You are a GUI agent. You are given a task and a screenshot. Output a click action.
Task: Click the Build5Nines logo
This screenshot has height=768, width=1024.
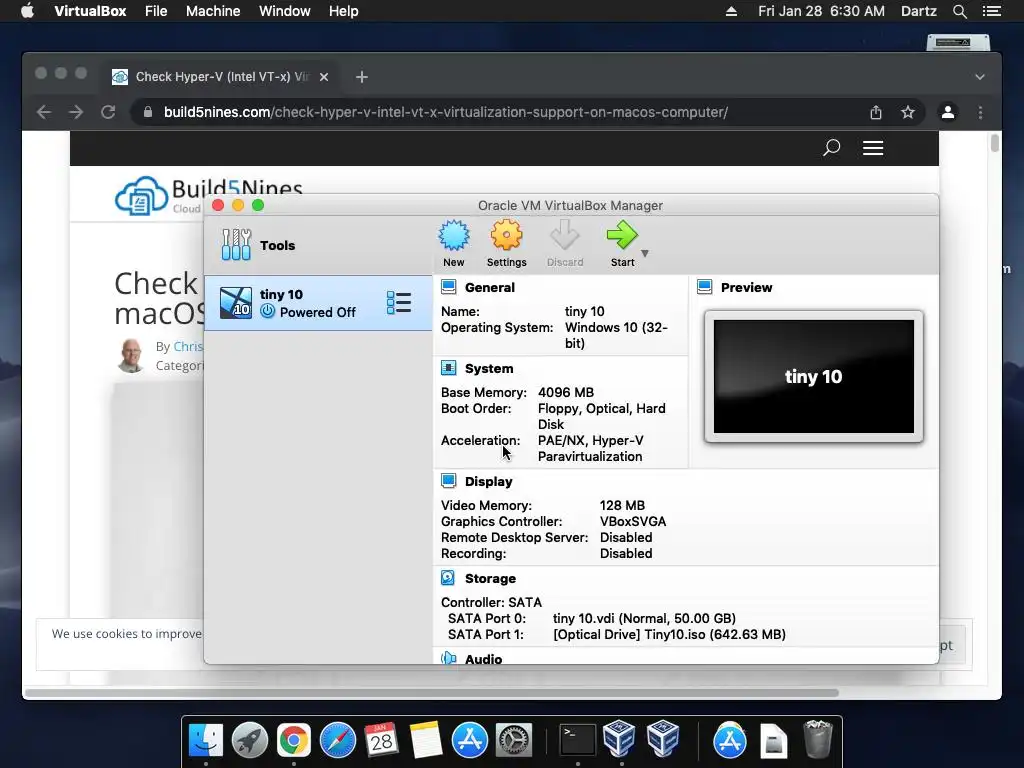click(x=209, y=194)
